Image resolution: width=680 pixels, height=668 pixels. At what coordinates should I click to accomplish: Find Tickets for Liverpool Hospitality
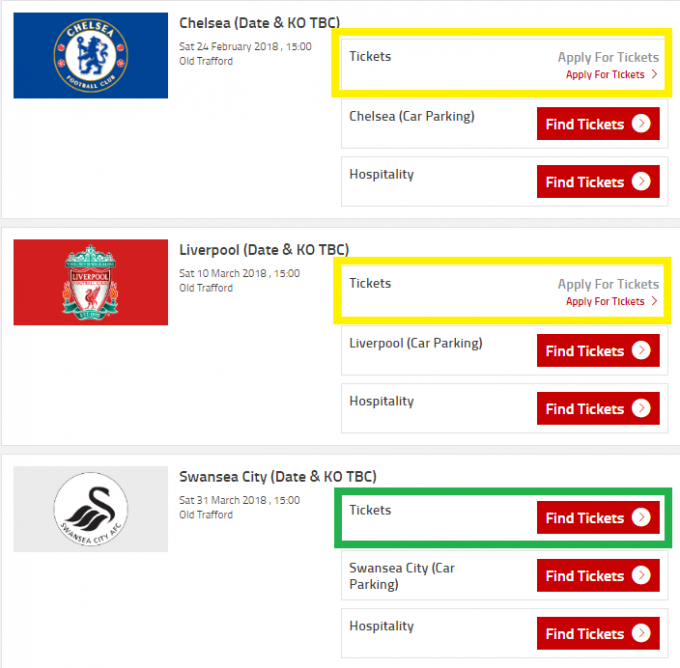(x=598, y=409)
